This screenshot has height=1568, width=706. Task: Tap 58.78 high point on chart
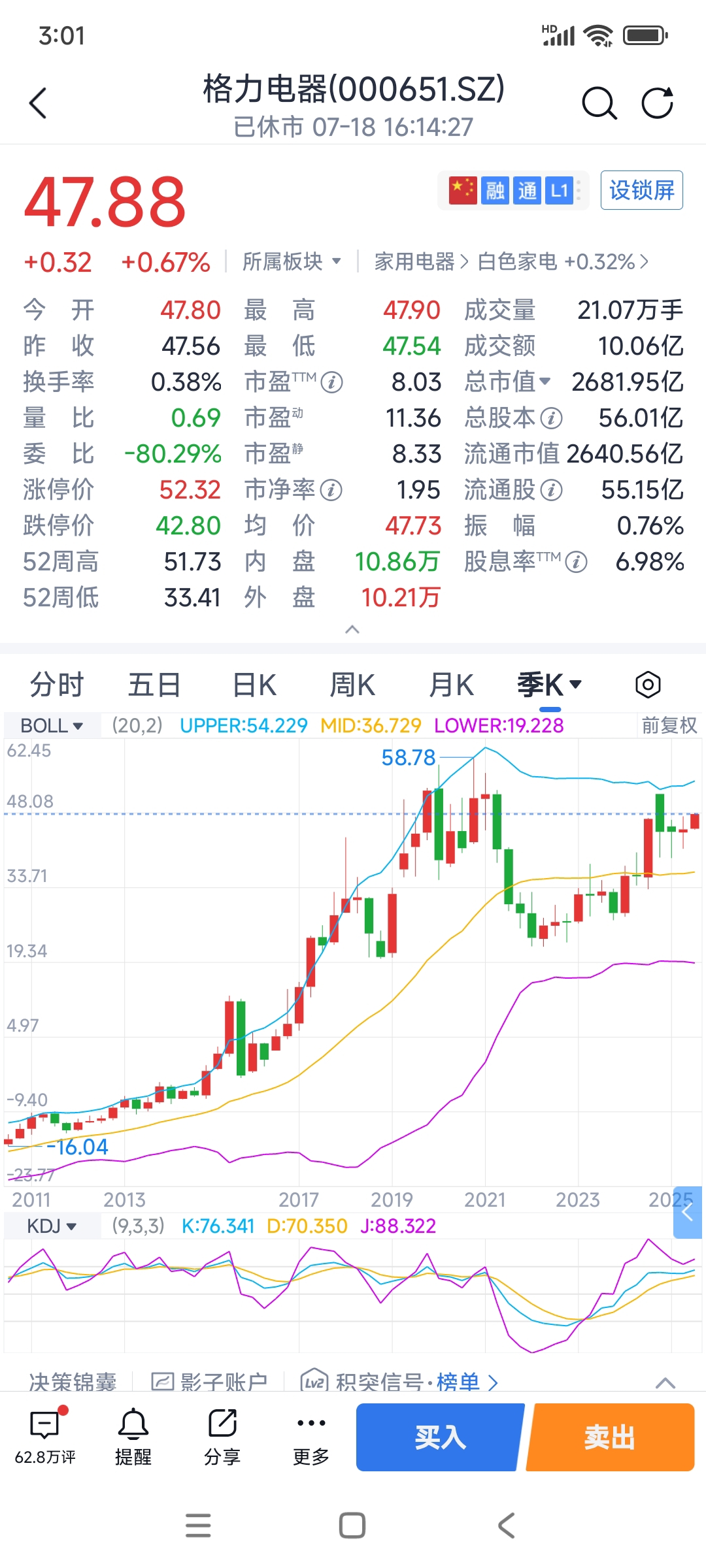tap(409, 758)
